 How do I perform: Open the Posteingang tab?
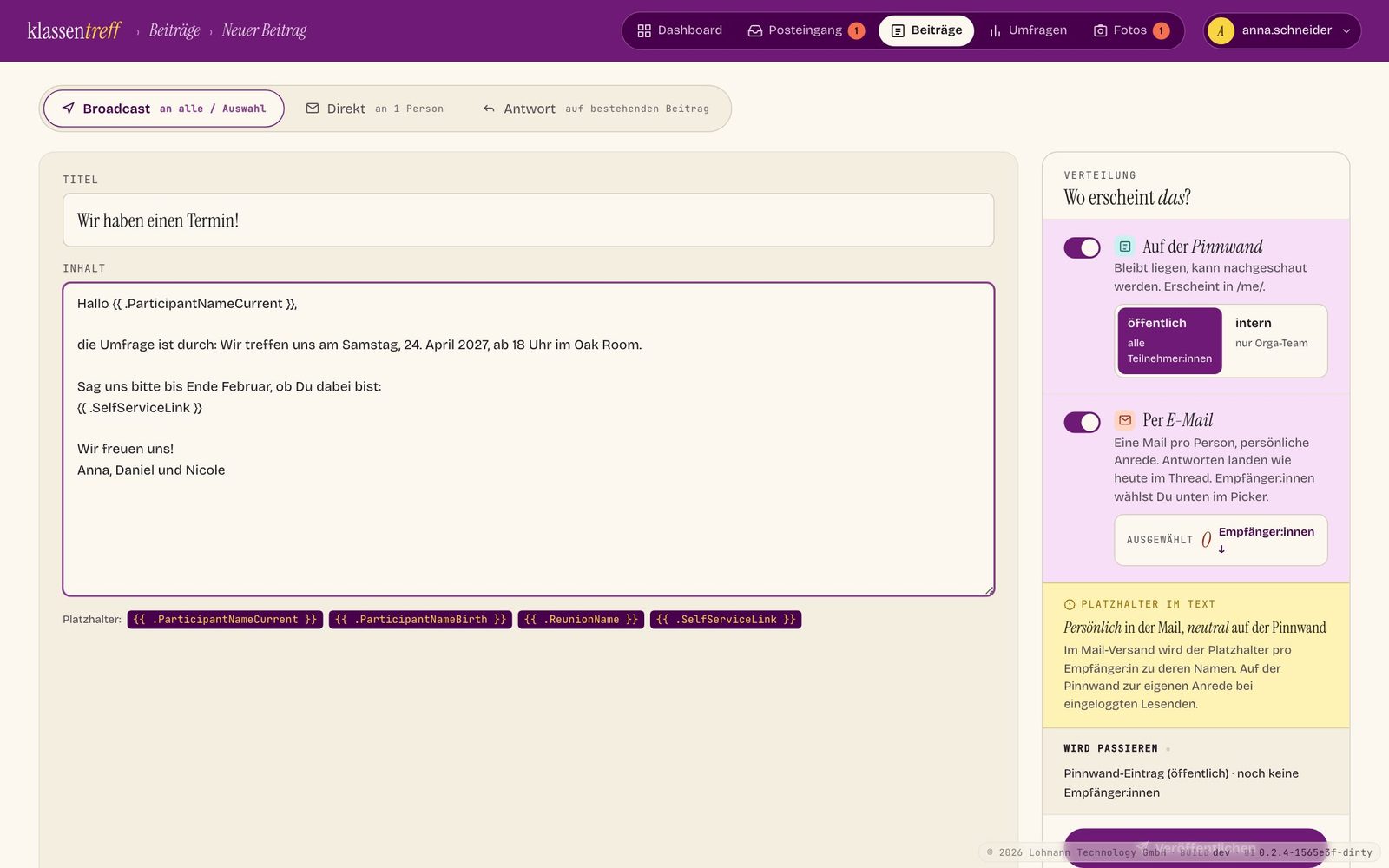pyautogui.click(x=806, y=30)
